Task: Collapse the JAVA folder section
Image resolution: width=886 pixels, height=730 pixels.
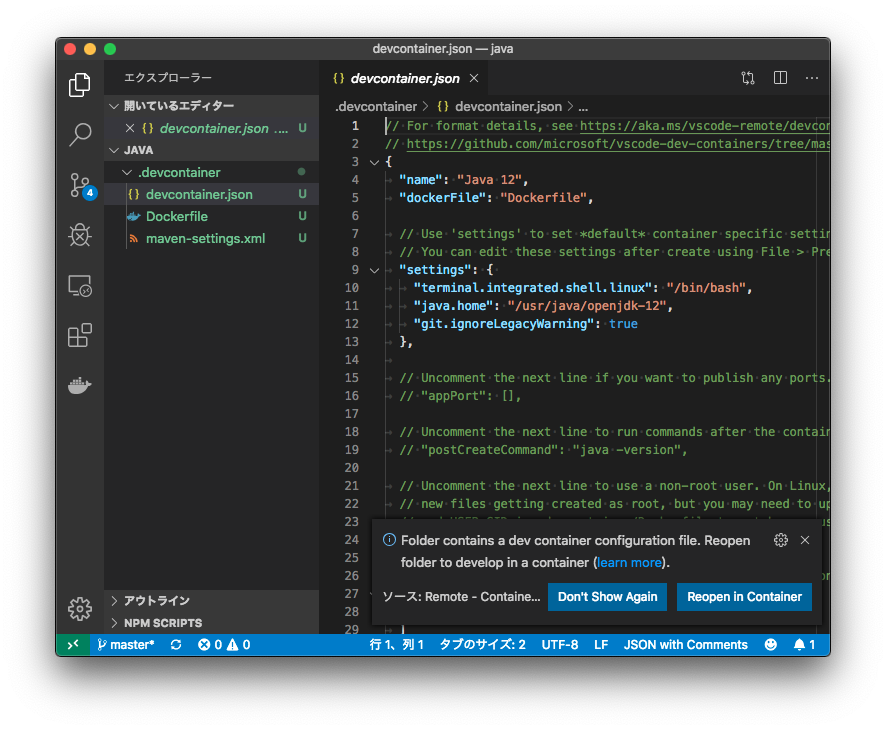Action: point(114,150)
